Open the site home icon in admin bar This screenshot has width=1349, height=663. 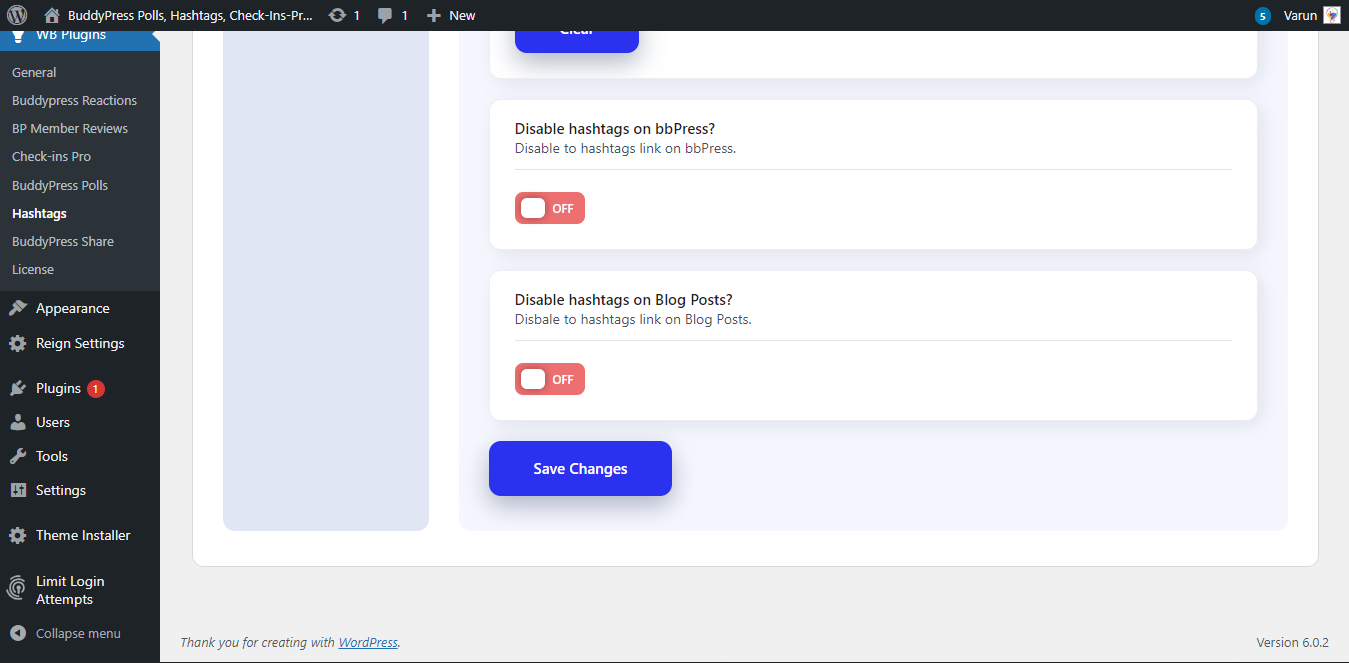[x=52, y=15]
